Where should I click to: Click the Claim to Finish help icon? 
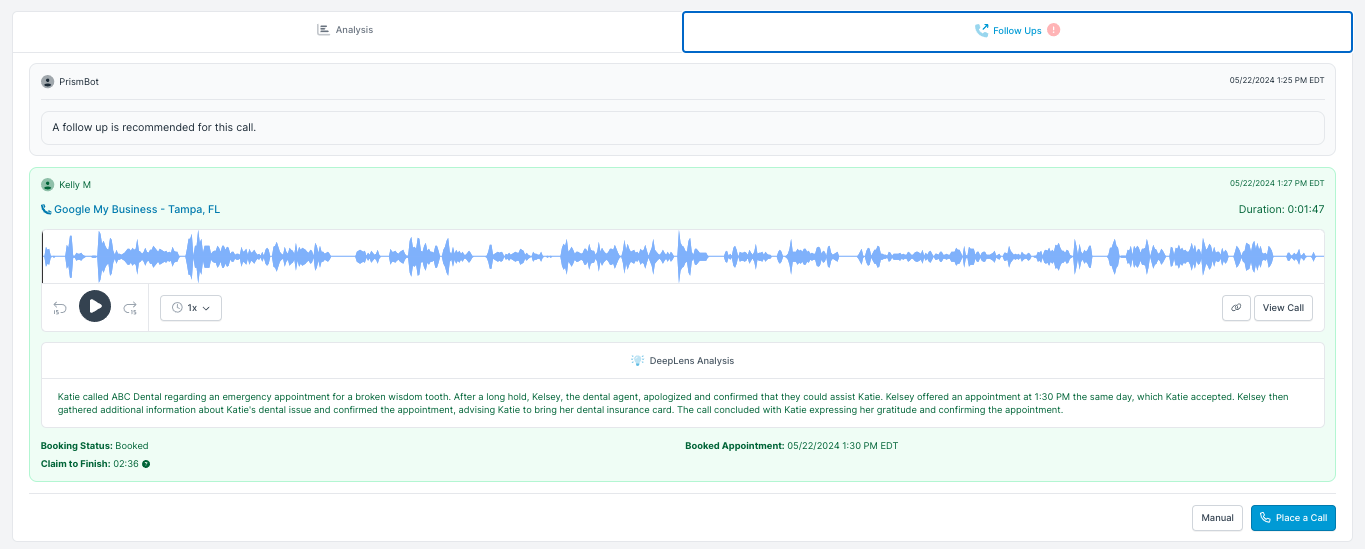click(x=146, y=464)
